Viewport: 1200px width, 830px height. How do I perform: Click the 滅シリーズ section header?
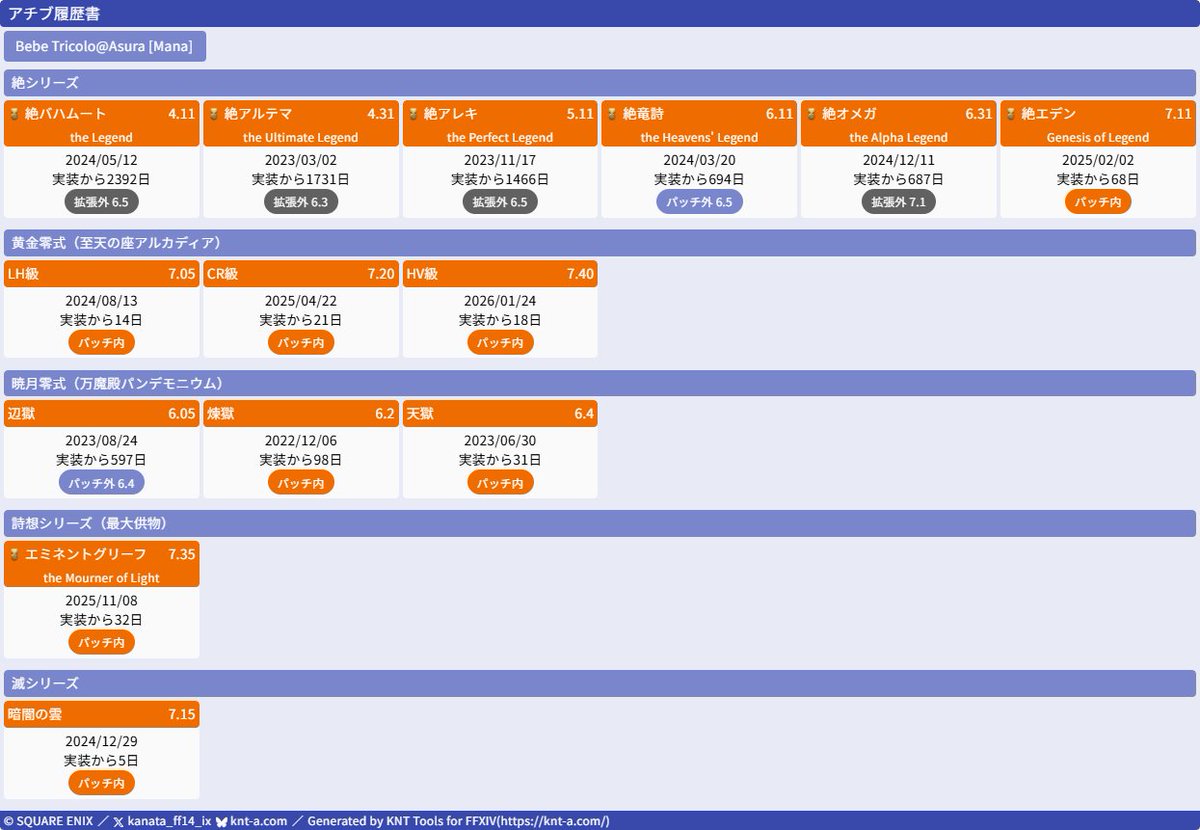[x=600, y=684]
